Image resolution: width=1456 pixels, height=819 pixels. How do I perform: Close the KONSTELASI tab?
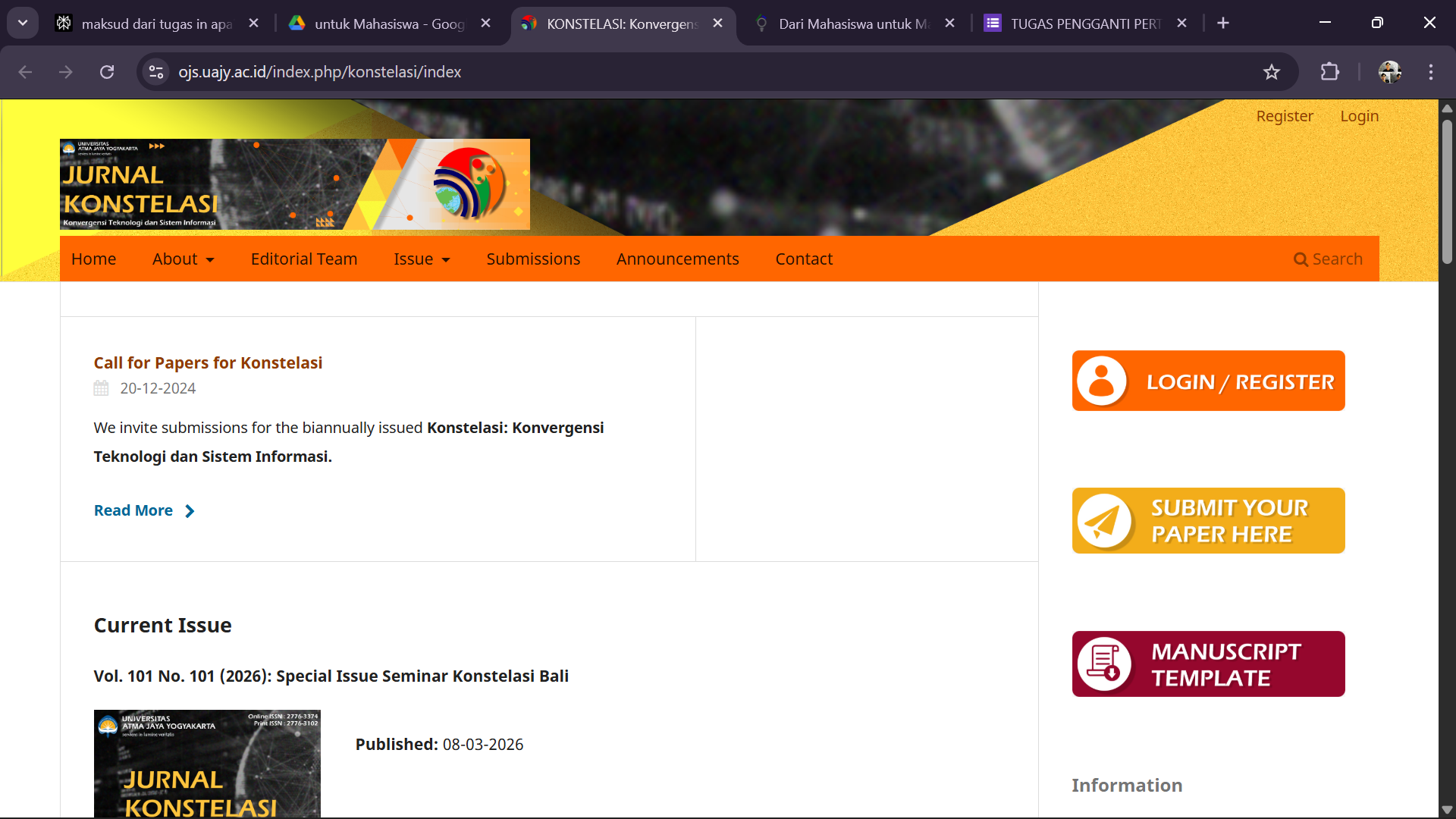(x=718, y=23)
